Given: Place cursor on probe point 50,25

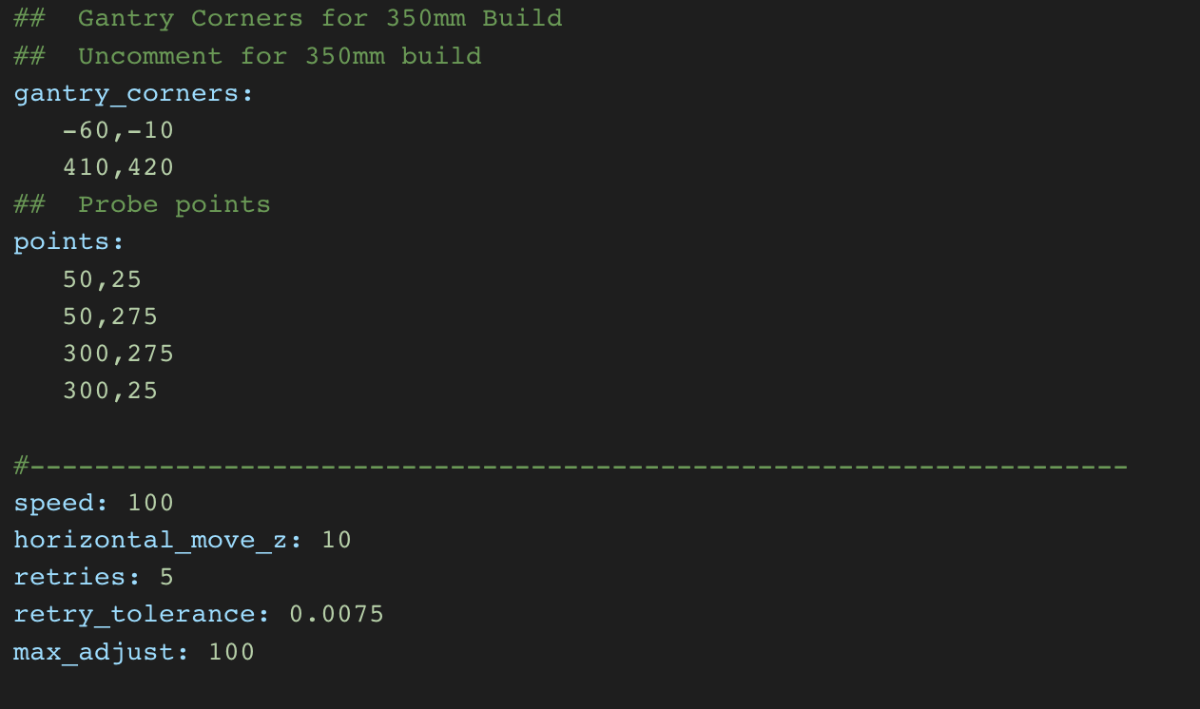Looking at the screenshot, I should [x=103, y=279].
